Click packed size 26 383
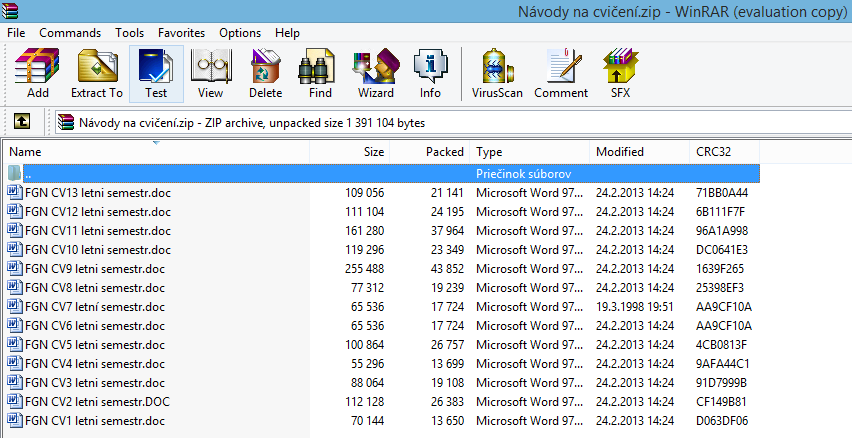The image size is (852, 438). tap(447, 402)
